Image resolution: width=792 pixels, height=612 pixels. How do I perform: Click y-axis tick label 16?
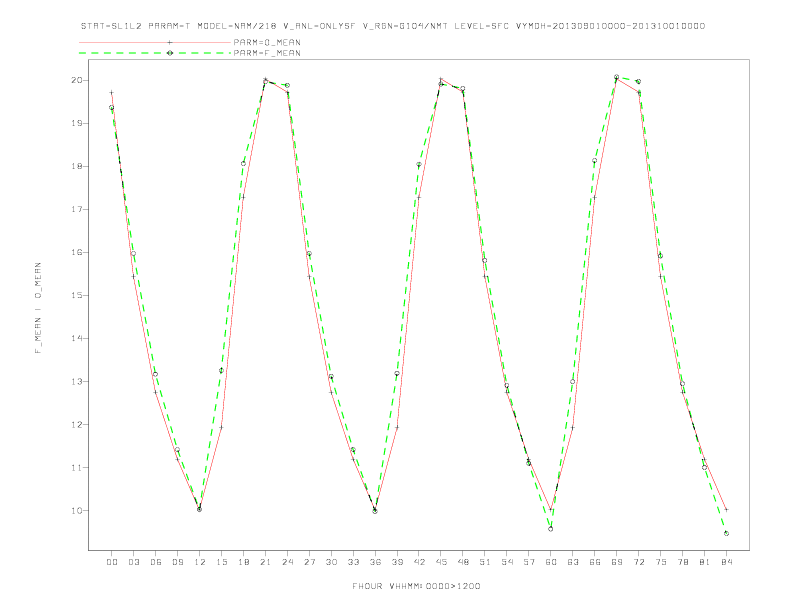(76, 252)
